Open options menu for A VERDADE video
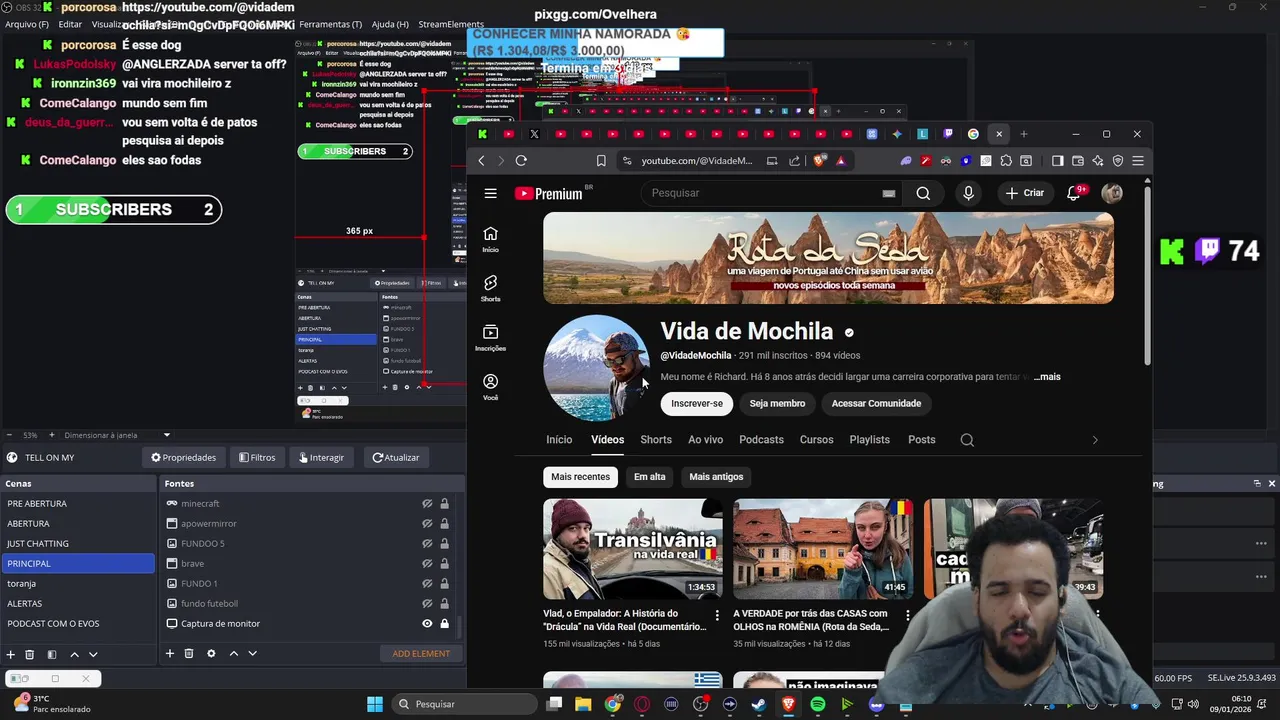This screenshot has width=1280, height=720. pyautogui.click(x=907, y=615)
